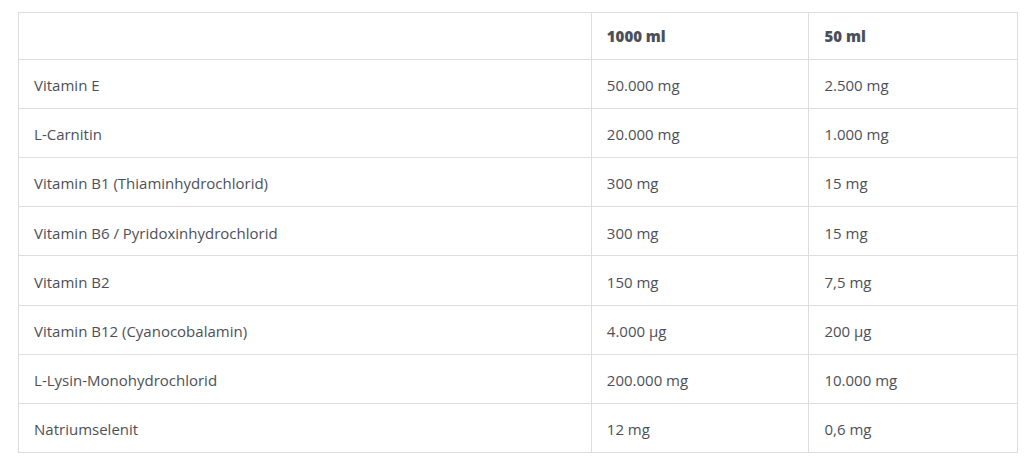Viewport: 1036px width, 469px height.
Task: Click the 2.500 mg value cell
Action: [856, 86]
